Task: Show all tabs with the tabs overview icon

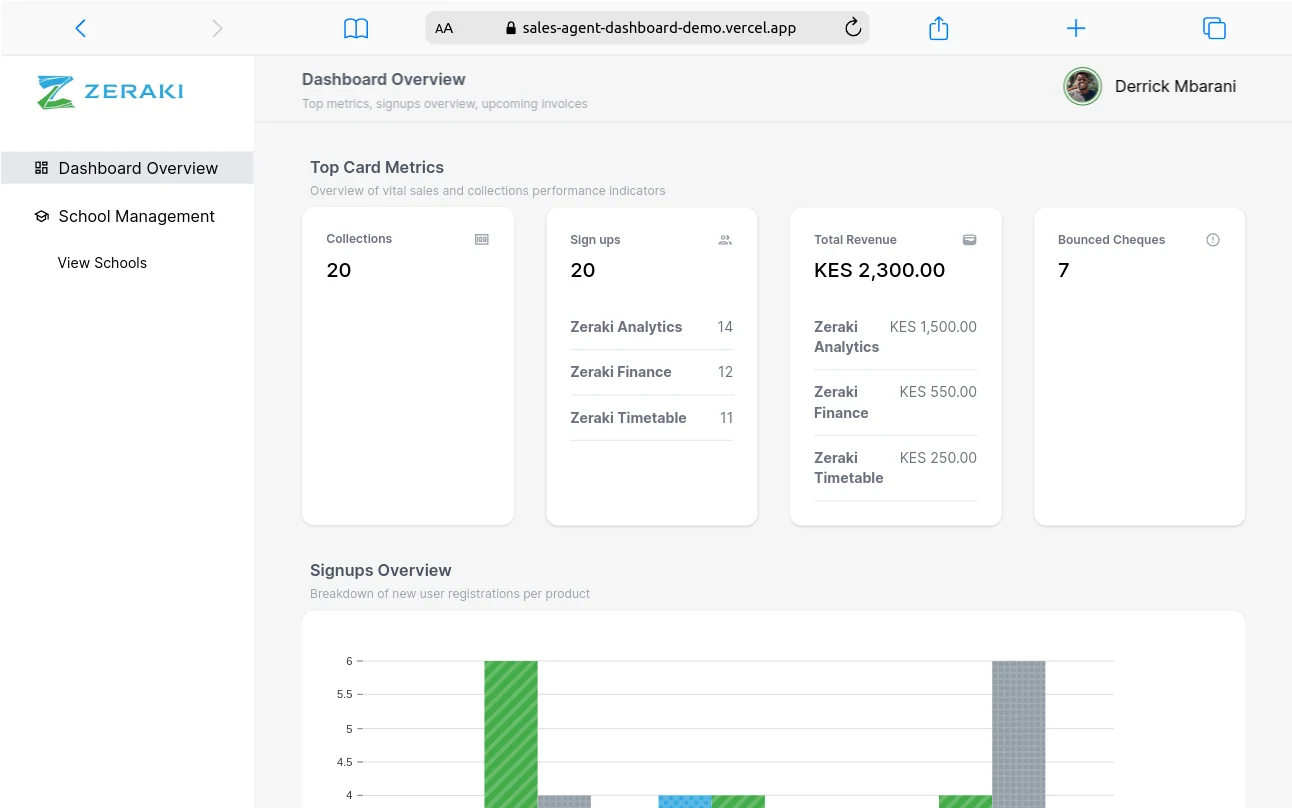Action: [x=1214, y=28]
